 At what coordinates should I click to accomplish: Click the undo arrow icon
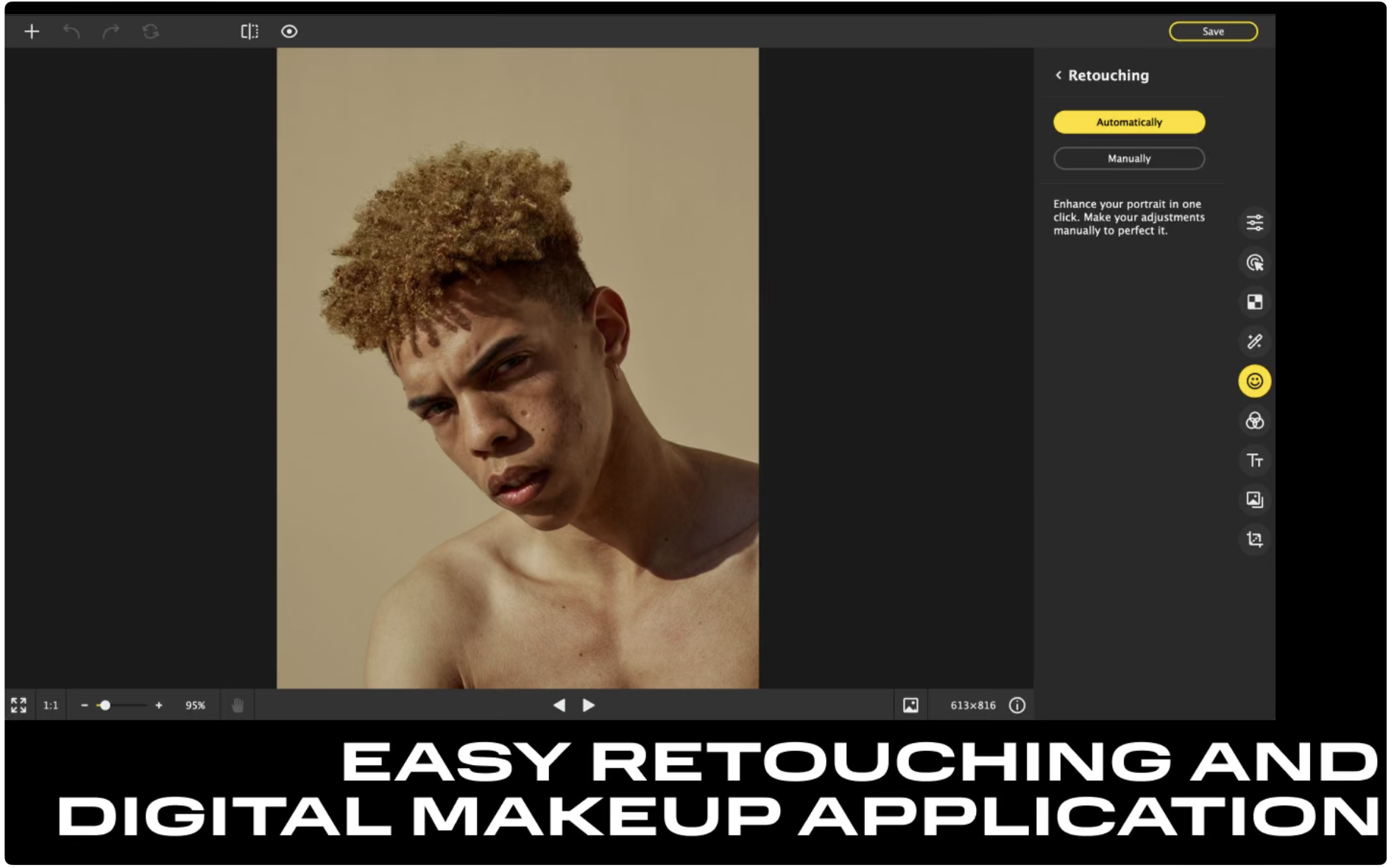(x=71, y=32)
